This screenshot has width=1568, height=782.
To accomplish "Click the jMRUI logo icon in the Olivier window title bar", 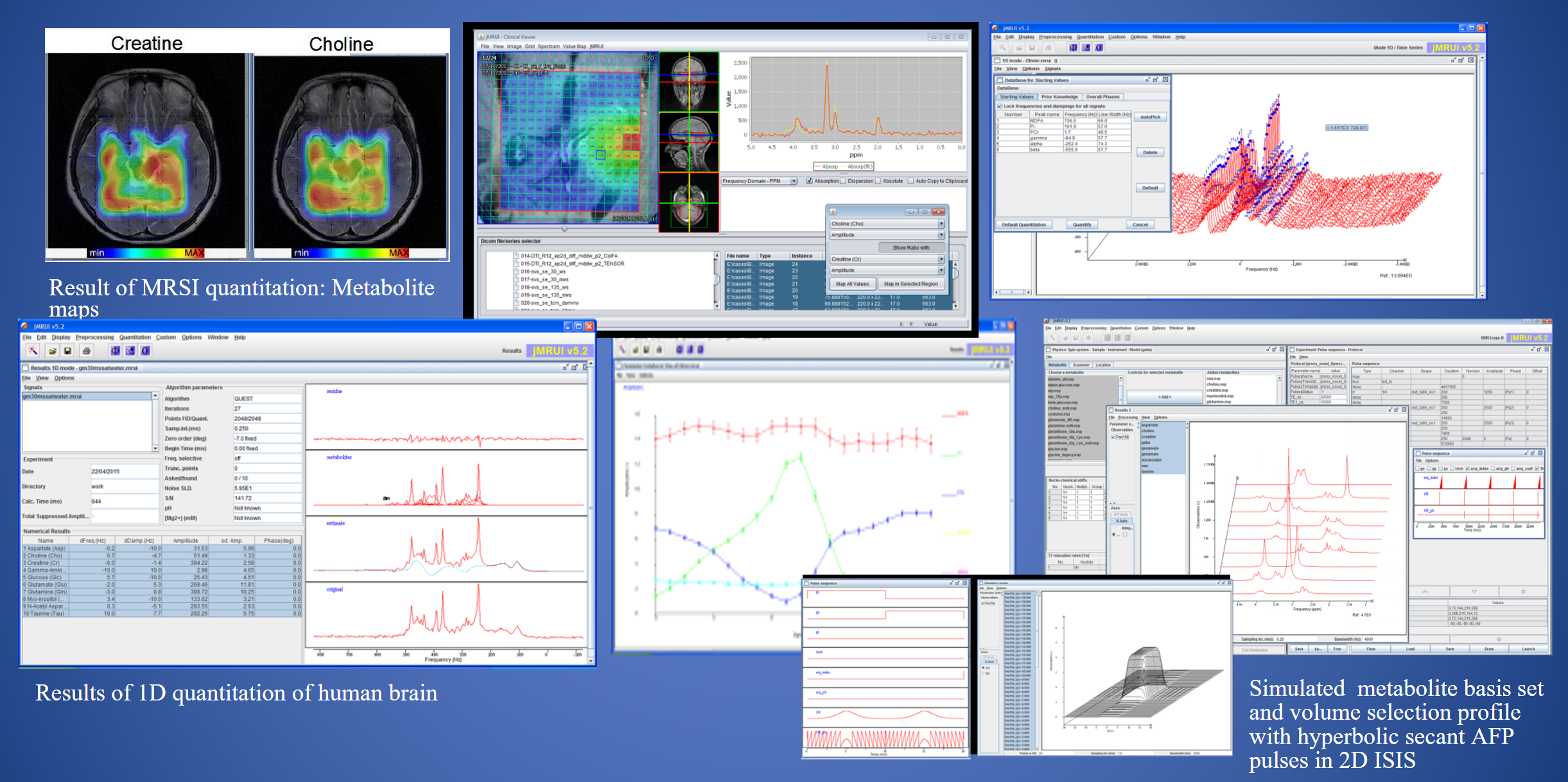I will tap(995, 28).
